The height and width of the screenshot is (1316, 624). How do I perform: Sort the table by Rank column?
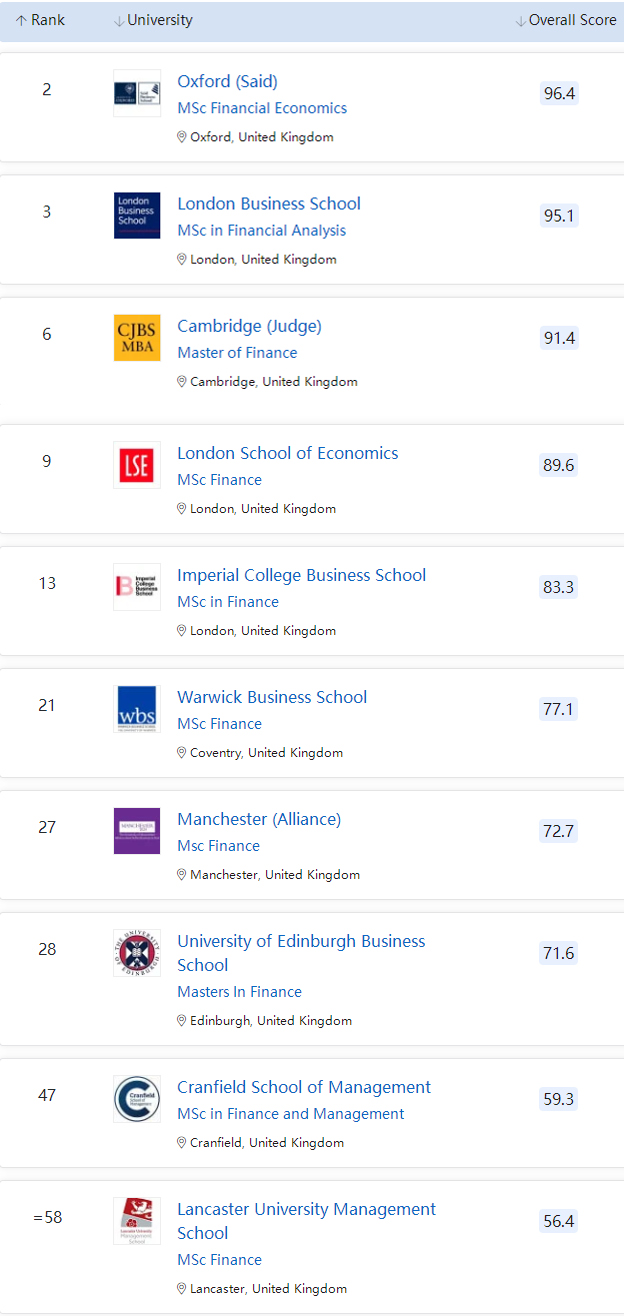[x=41, y=20]
